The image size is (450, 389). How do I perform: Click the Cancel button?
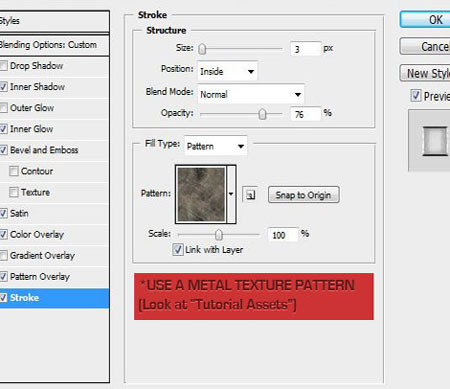[x=425, y=46]
